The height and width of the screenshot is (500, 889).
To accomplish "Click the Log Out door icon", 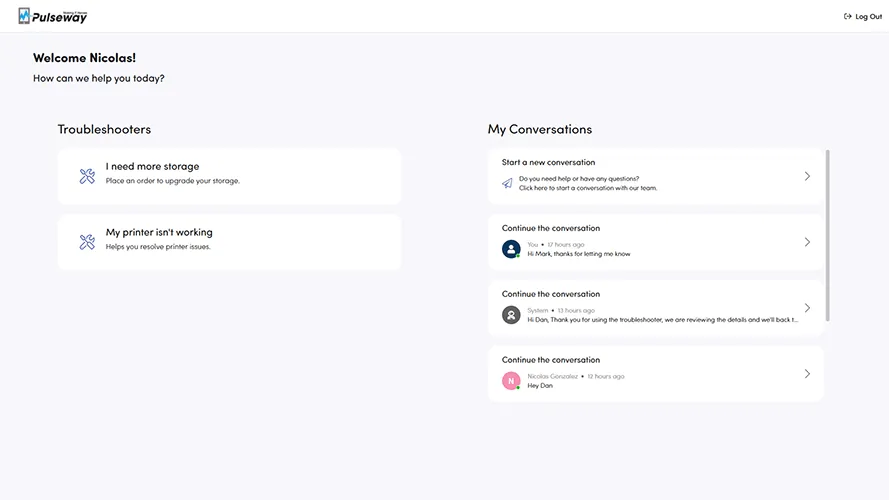I will [x=848, y=16].
